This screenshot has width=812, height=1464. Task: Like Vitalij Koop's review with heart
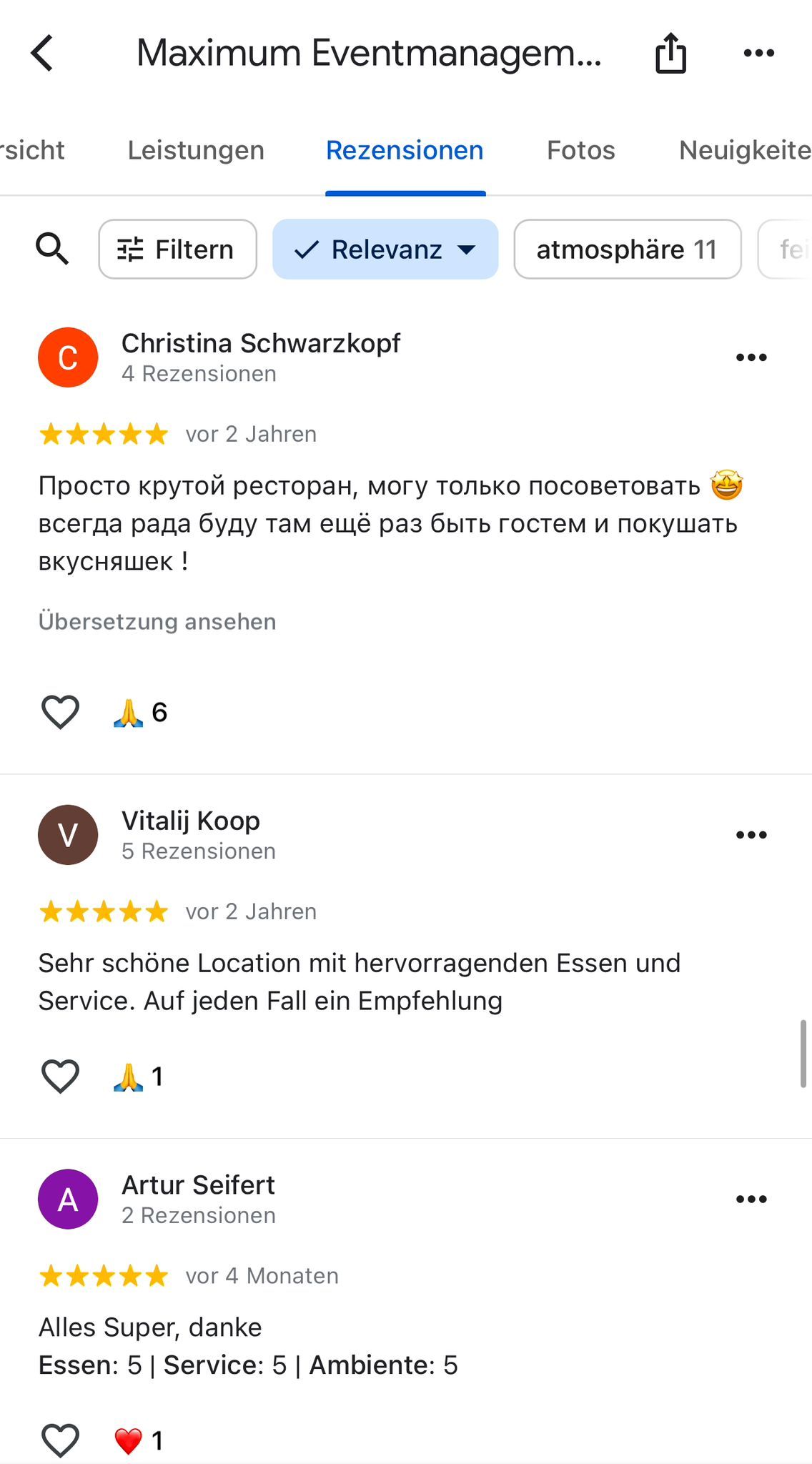60,1077
